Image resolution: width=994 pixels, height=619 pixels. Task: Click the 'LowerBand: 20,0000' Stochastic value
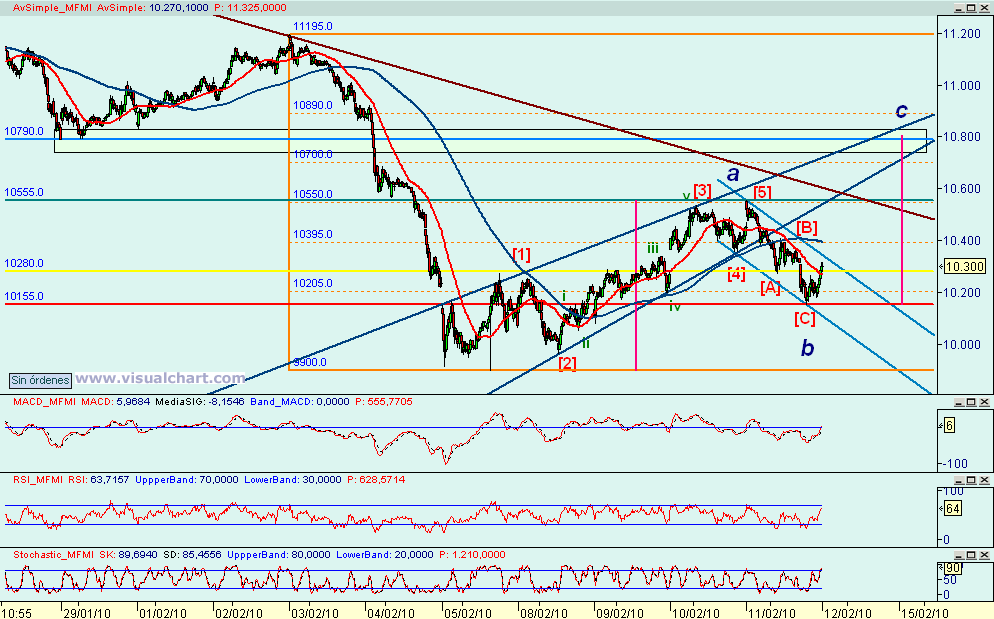click(385, 555)
